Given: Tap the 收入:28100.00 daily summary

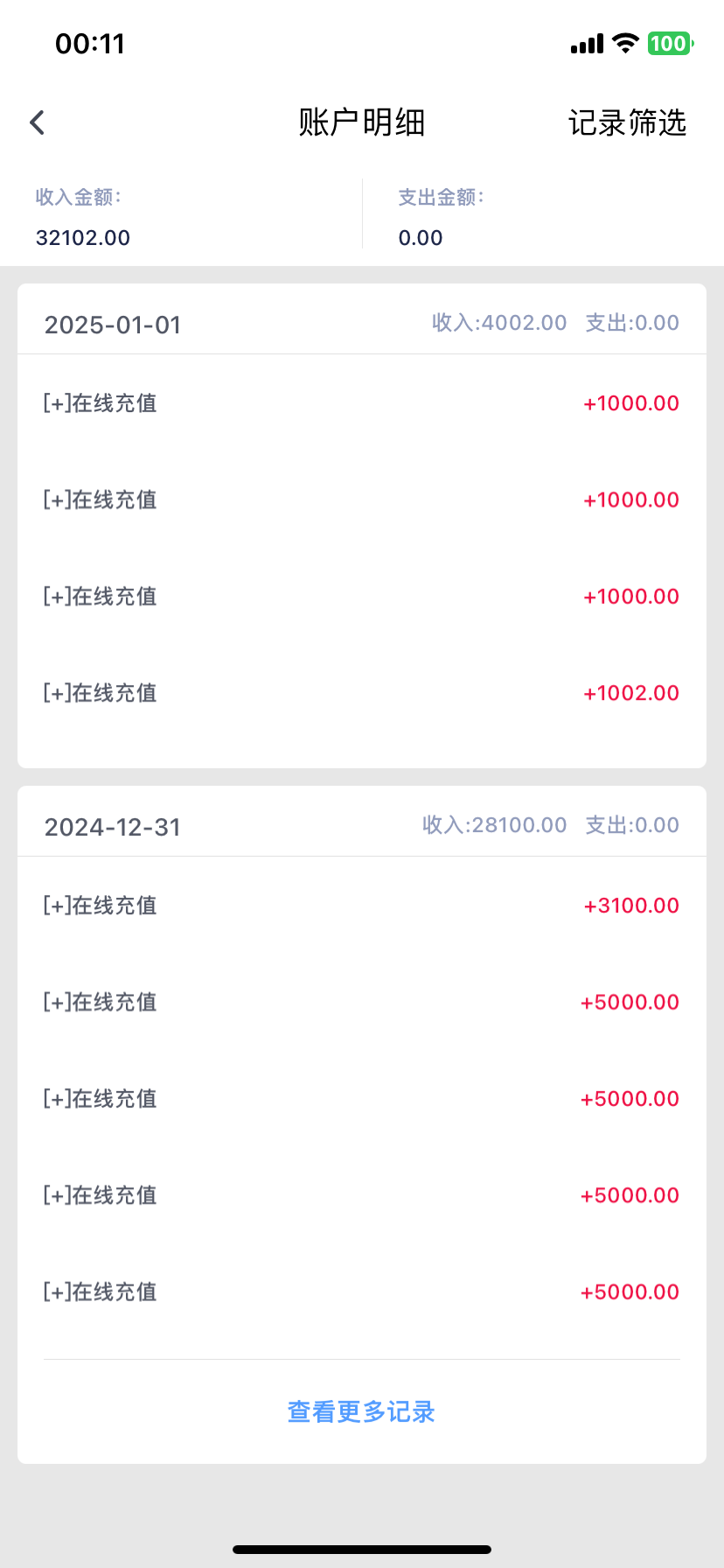Looking at the screenshot, I should tap(494, 825).
